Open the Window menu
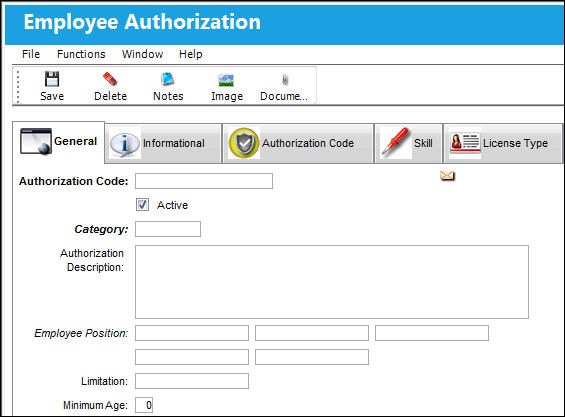565x417 pixels. point(142,54)
